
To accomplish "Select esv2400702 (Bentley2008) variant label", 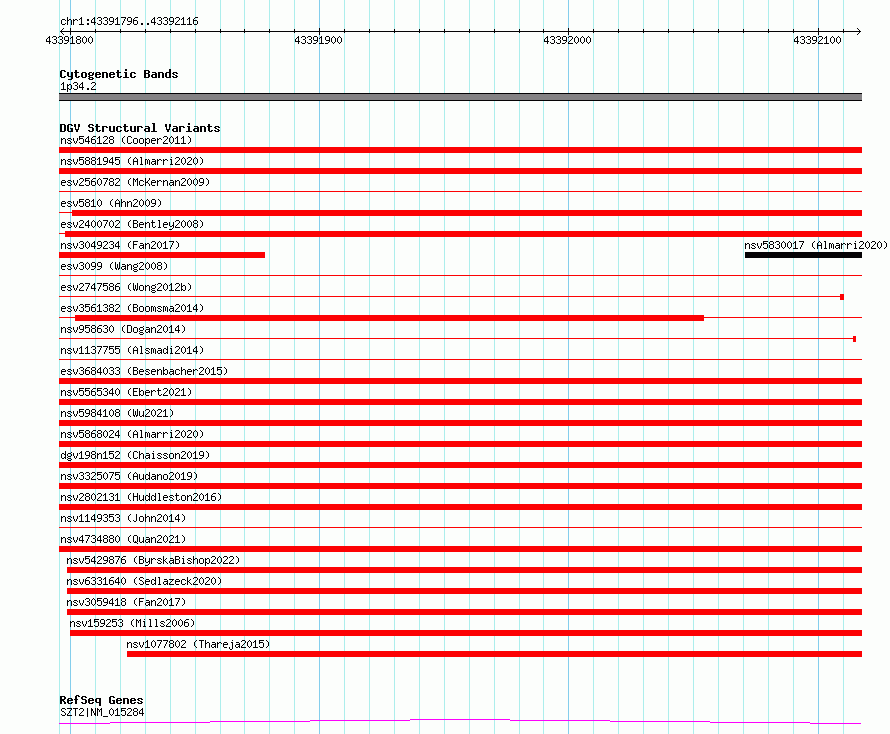I will [x=132, y=224].
